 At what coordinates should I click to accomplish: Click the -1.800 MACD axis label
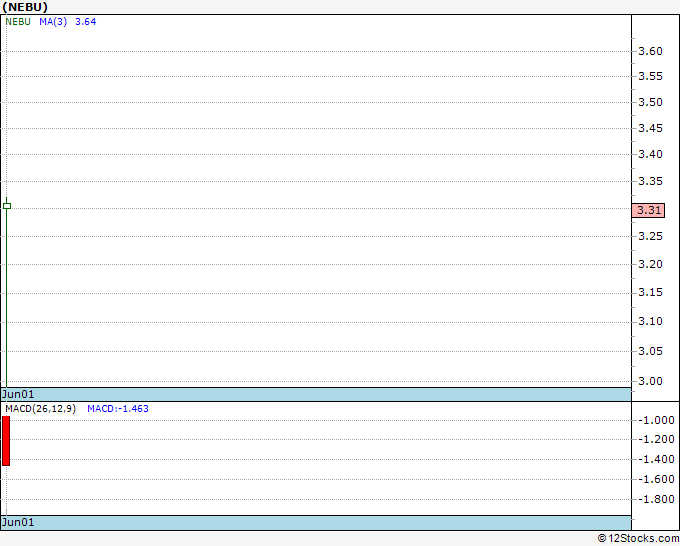click(656, 499)
